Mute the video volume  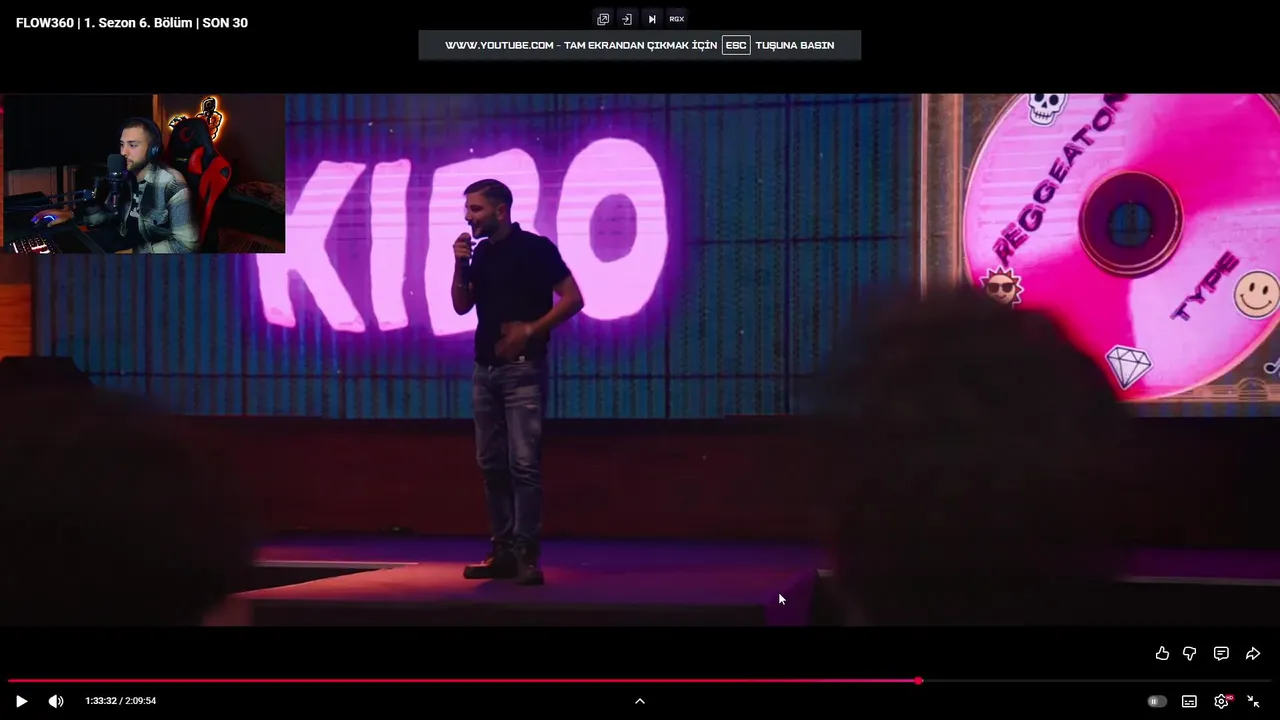[x=56, y=701]
